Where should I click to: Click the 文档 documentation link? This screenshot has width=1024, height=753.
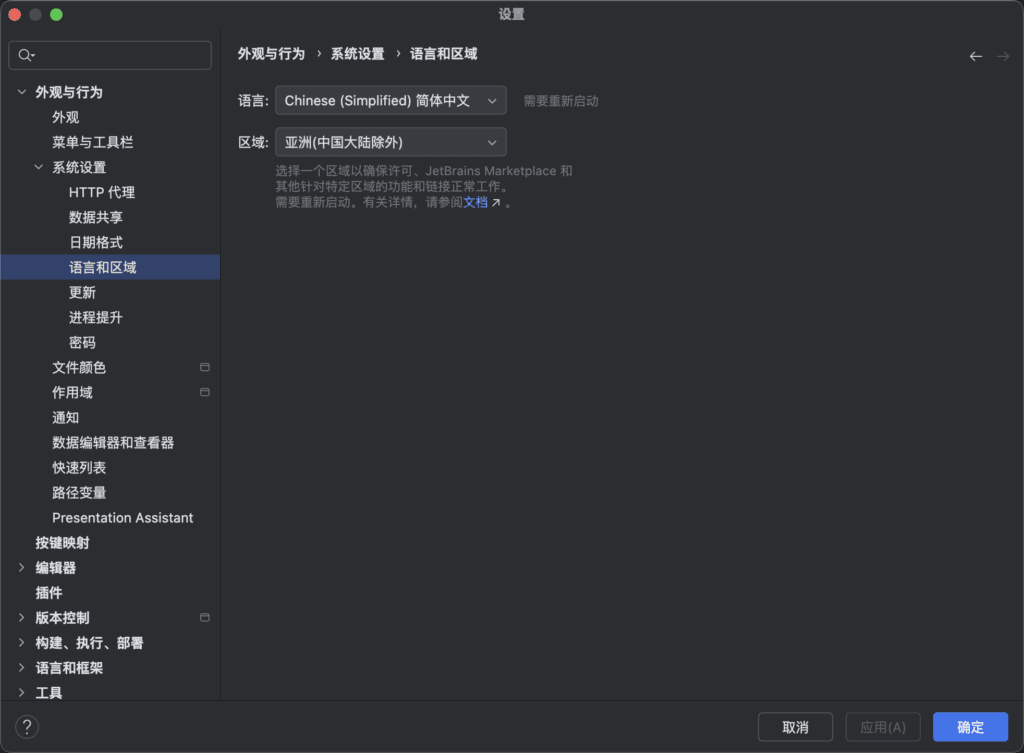(476, 202)
